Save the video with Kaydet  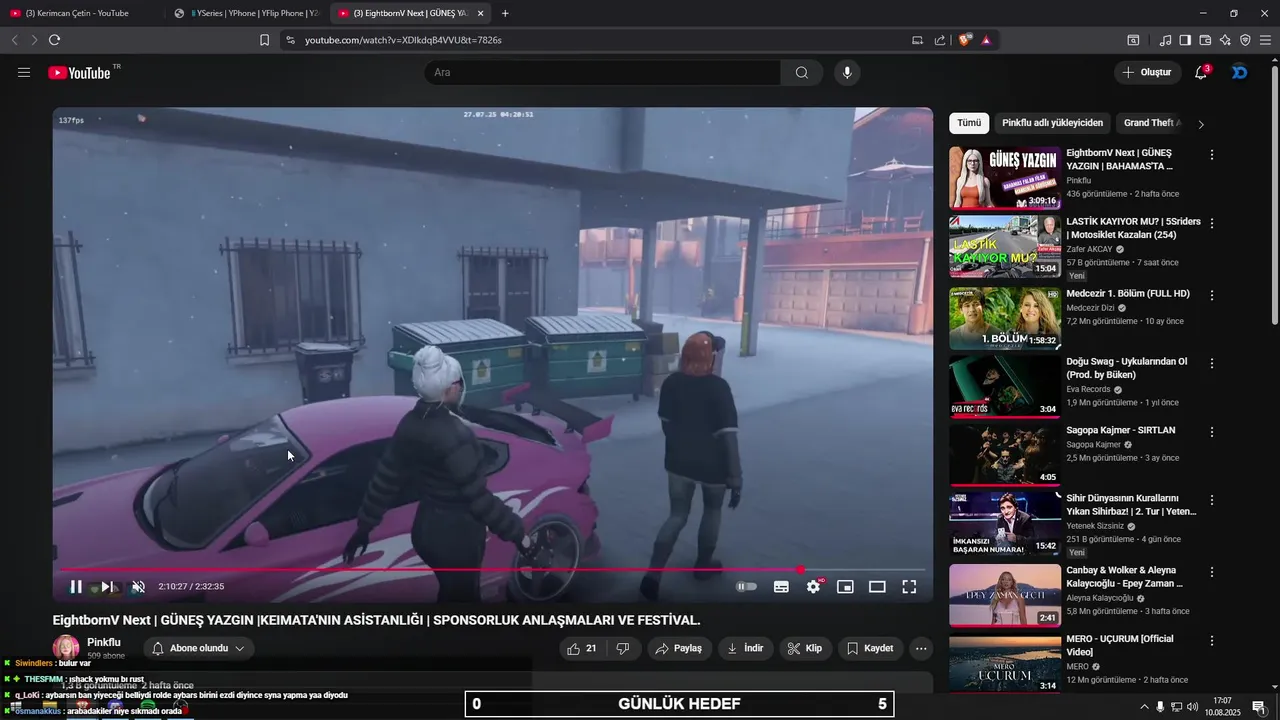coord(870,648)
